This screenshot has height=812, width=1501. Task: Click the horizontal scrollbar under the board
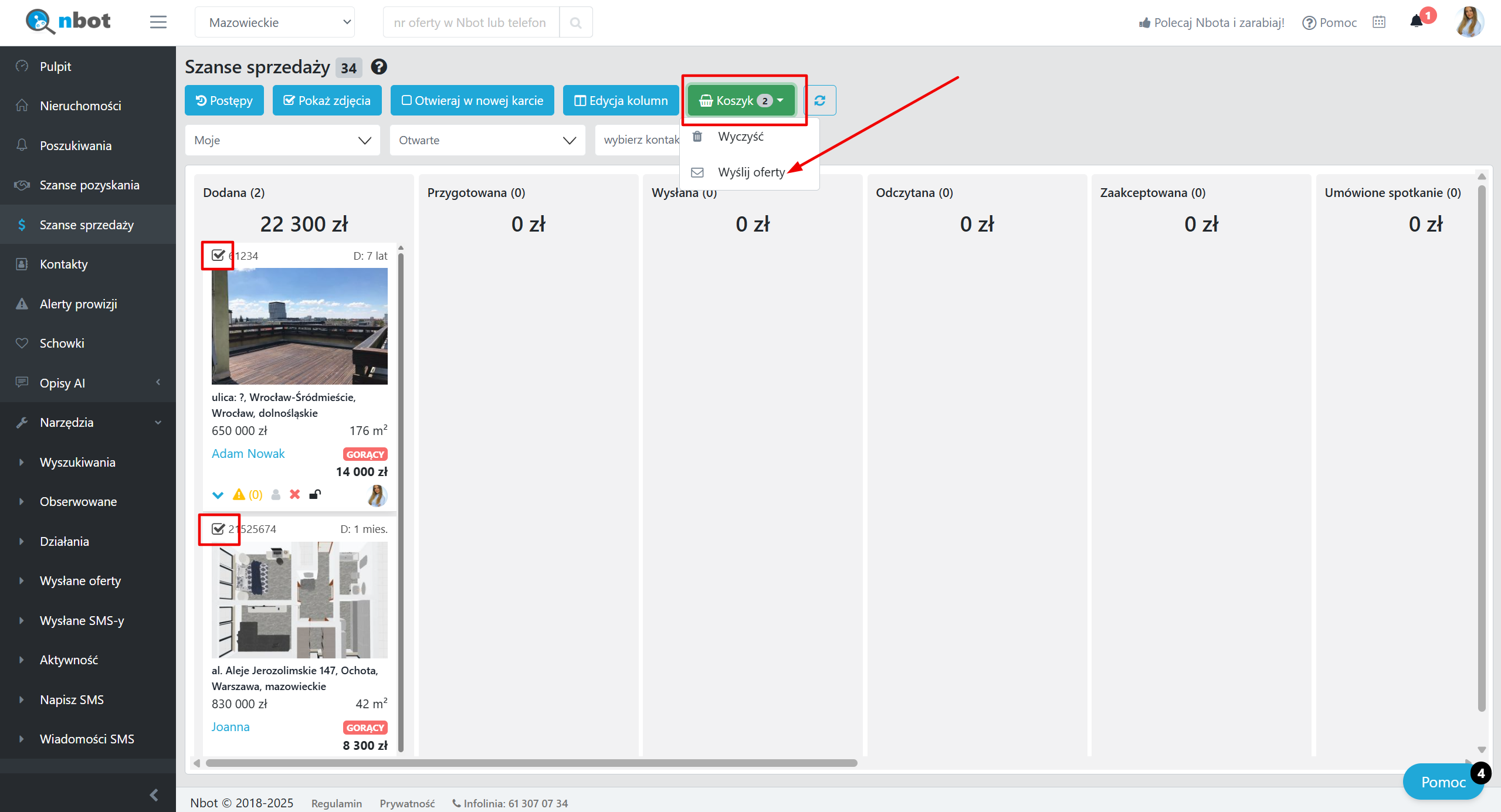click(531, 763)
